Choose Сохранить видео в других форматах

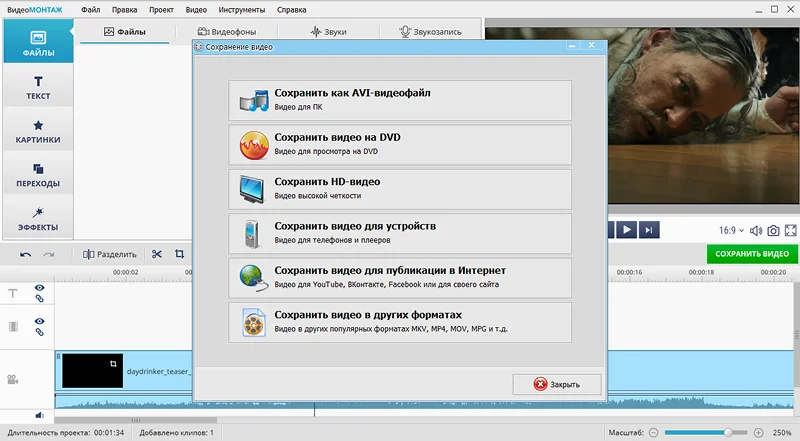pyautogui.click(x=400, y=322)
